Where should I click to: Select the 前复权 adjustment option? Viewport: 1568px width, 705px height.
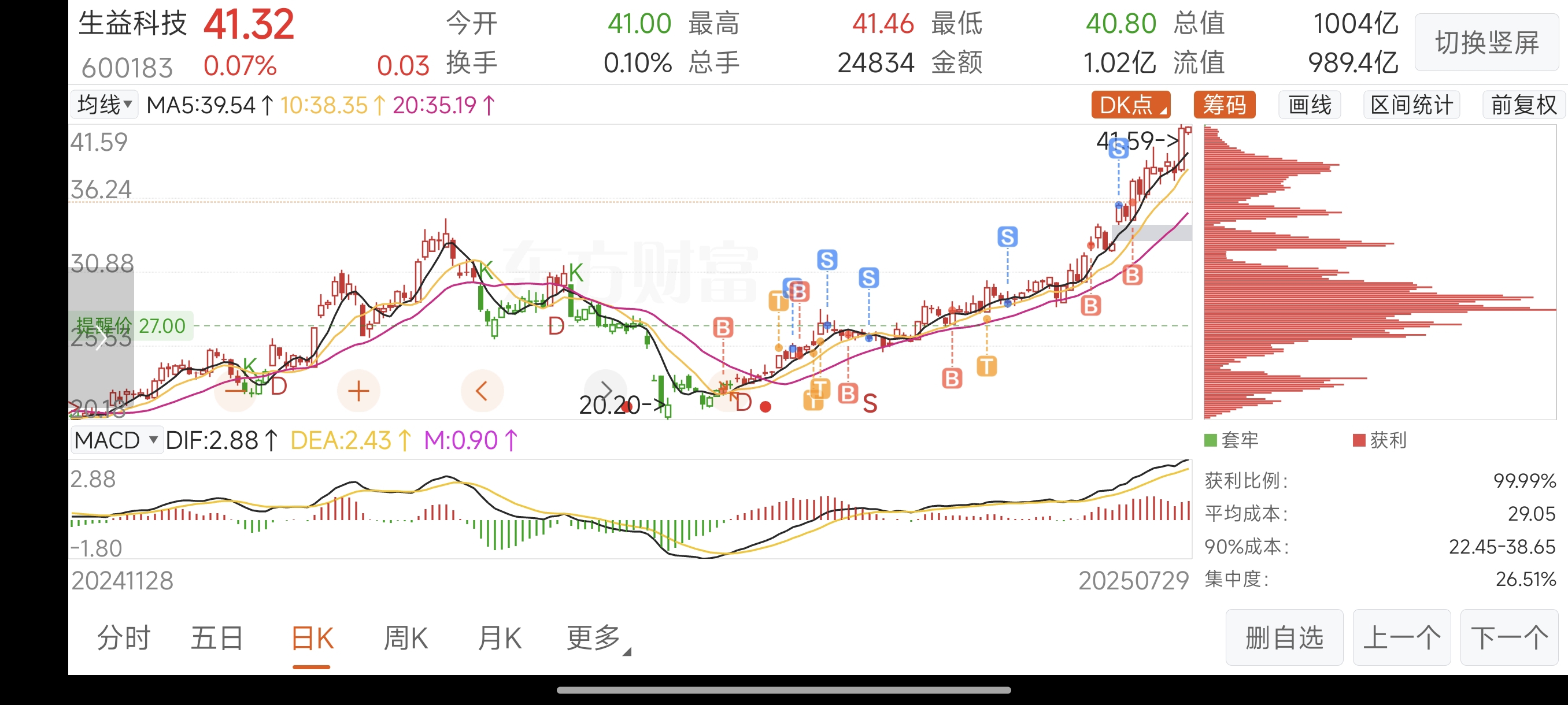coord(1523,105)
